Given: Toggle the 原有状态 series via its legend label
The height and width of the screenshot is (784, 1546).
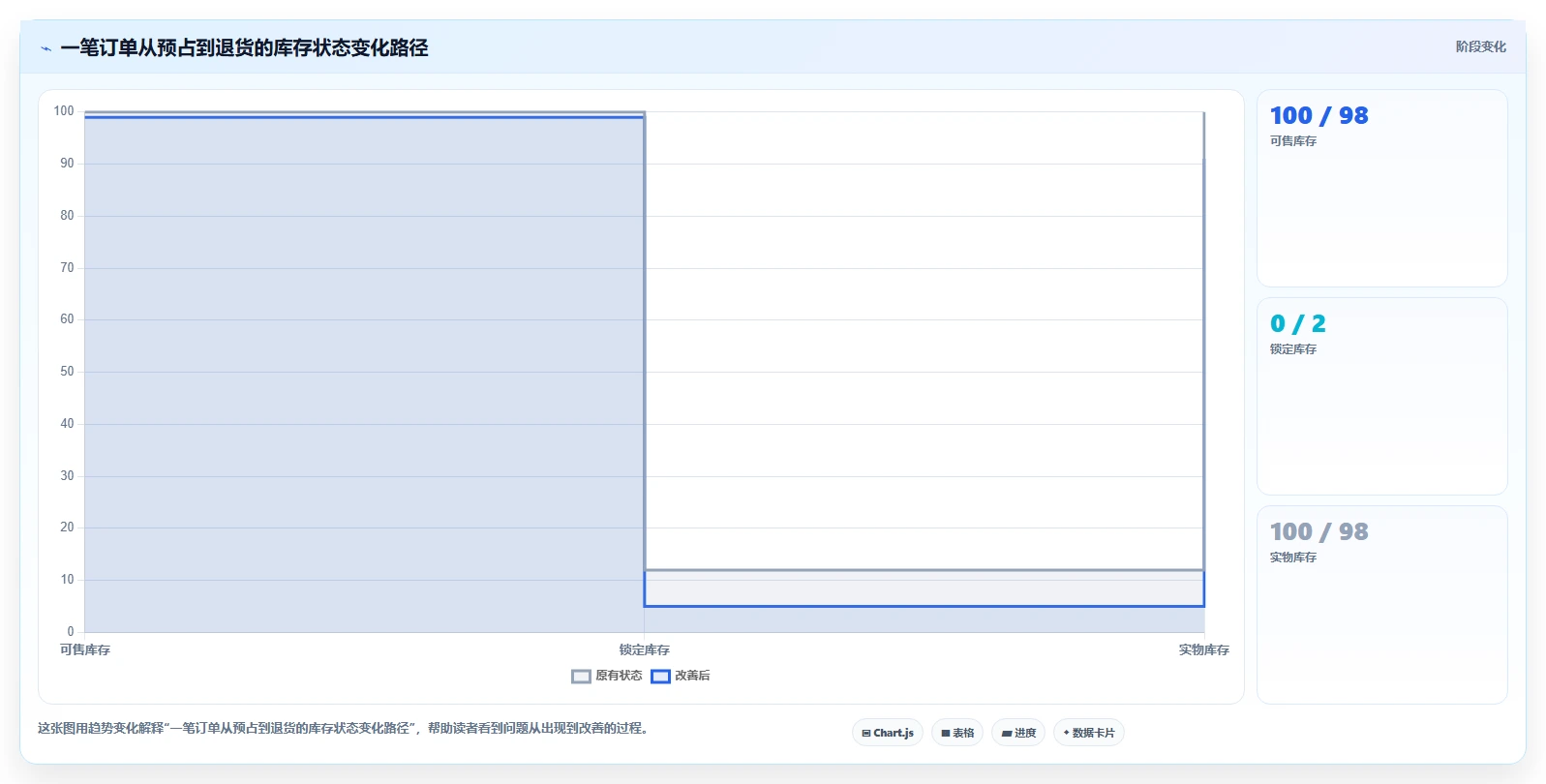Looking at the screenshot, I should (619, 676).
